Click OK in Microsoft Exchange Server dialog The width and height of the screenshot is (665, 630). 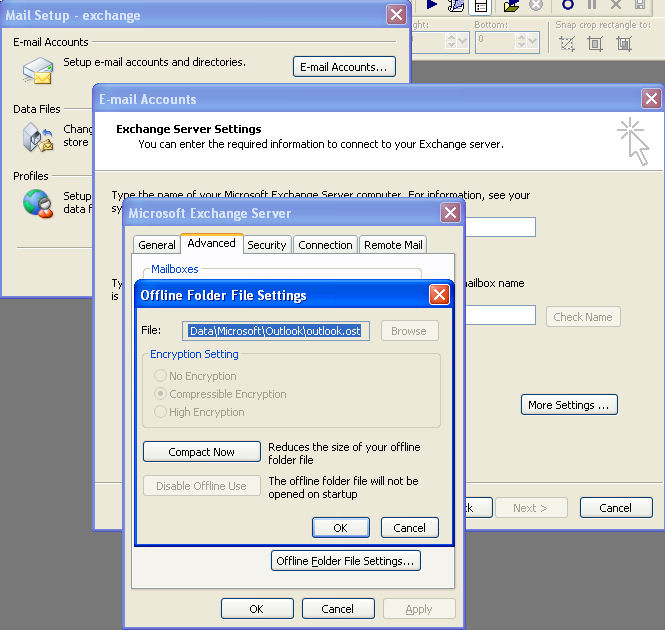click(x=257, y=609)
